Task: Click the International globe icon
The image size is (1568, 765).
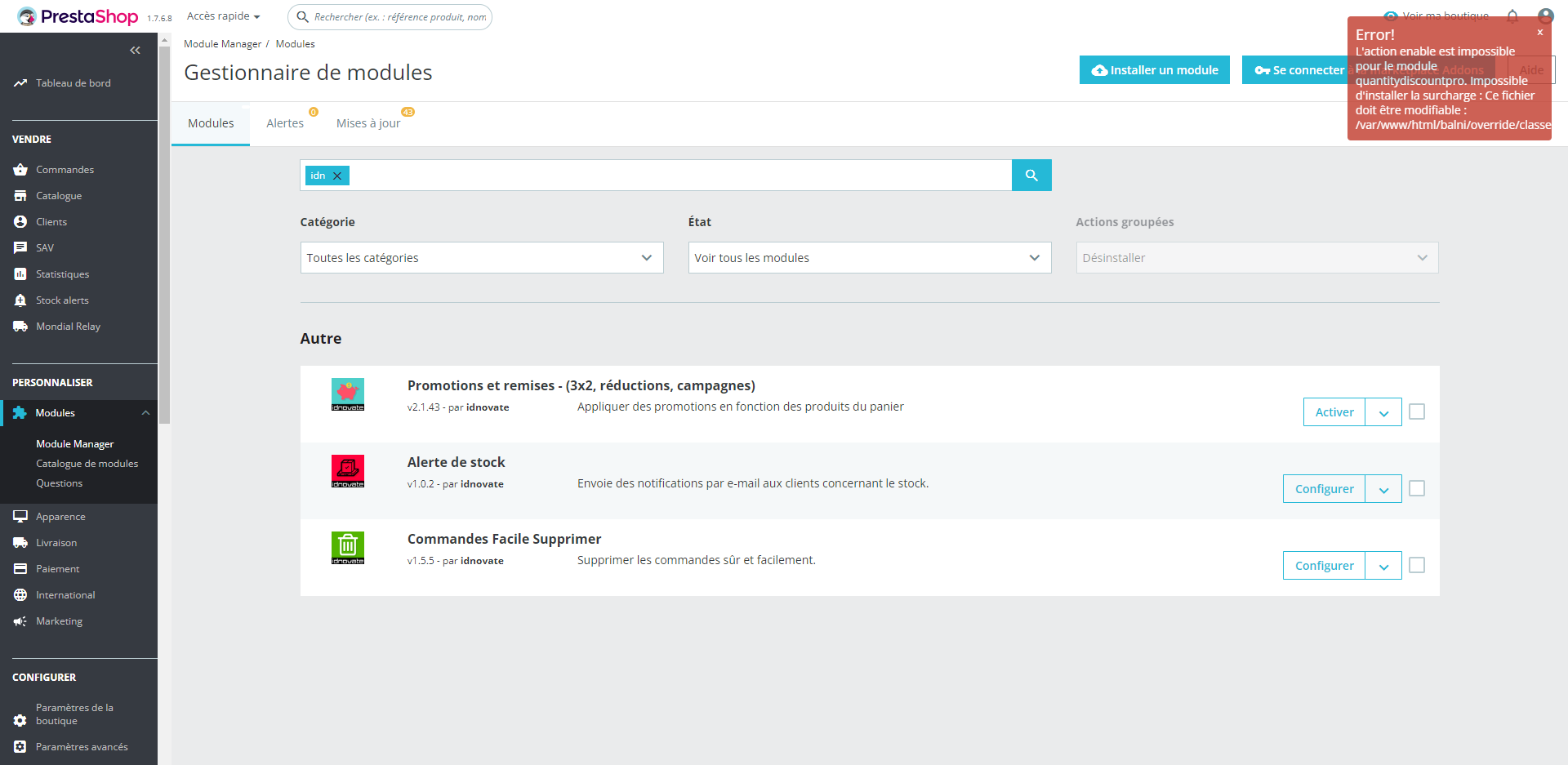Action: 20,595
